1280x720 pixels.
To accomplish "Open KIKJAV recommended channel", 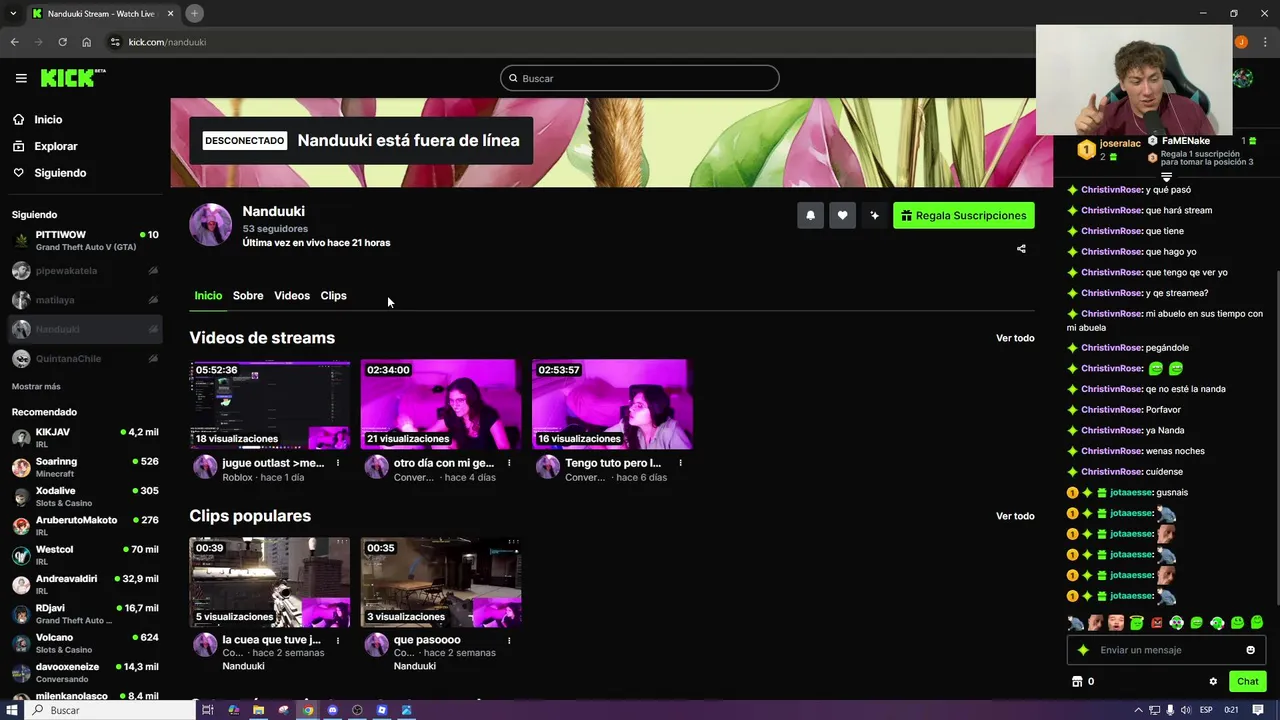I will click(x=85, y=438).
